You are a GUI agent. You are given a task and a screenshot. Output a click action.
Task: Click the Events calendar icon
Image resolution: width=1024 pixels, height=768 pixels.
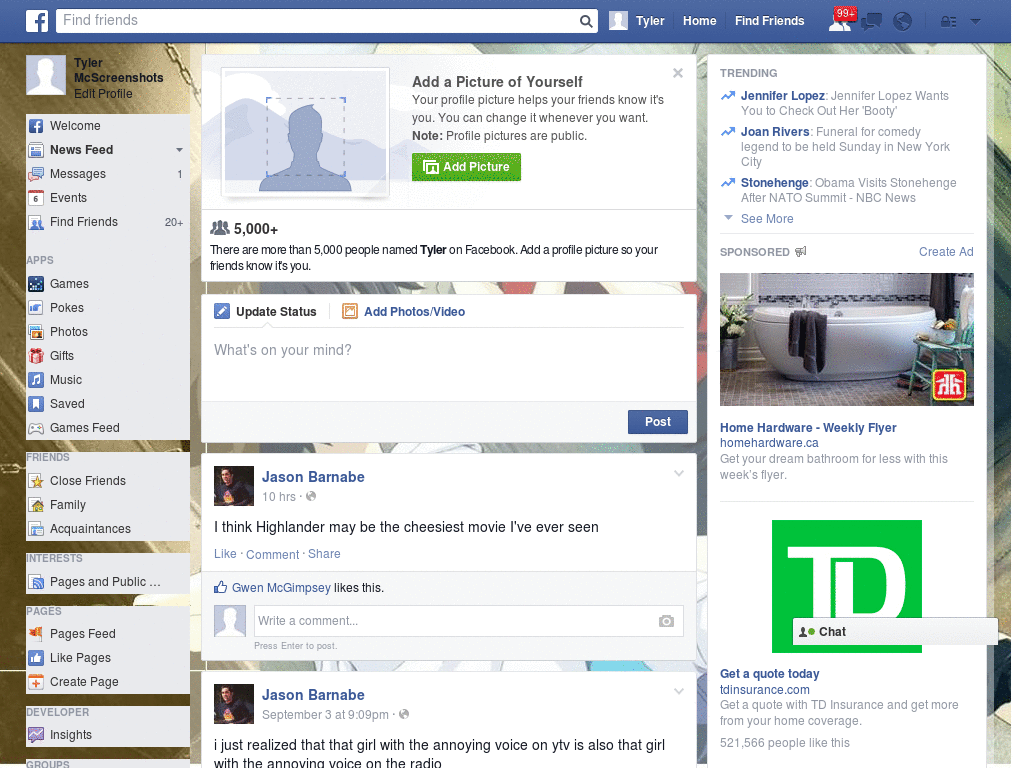(36, 198)
